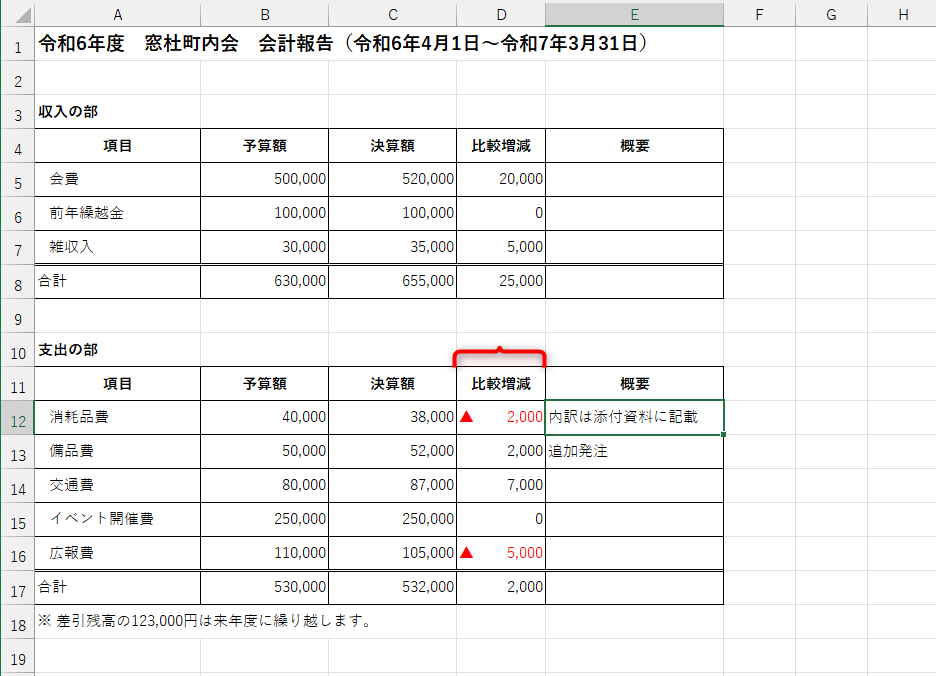Select the 7,000 difference cell
936x676 pixels.
pyautogui.click(x=501, y=486)
